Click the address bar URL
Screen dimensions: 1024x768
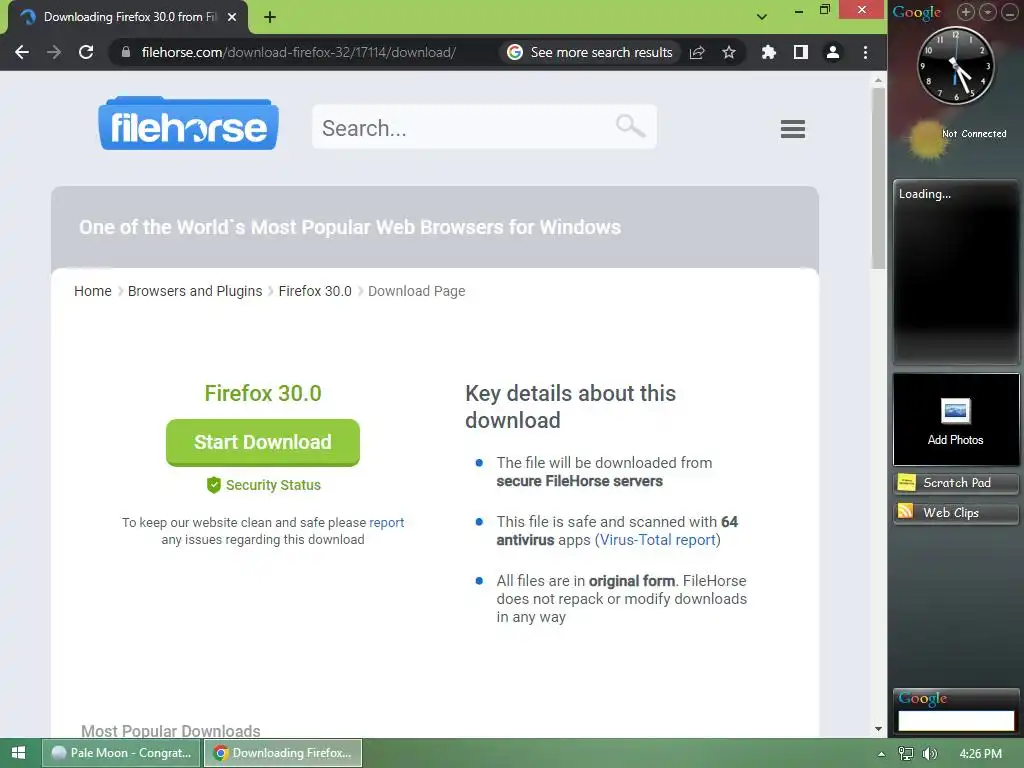click(x=298, y=52)
